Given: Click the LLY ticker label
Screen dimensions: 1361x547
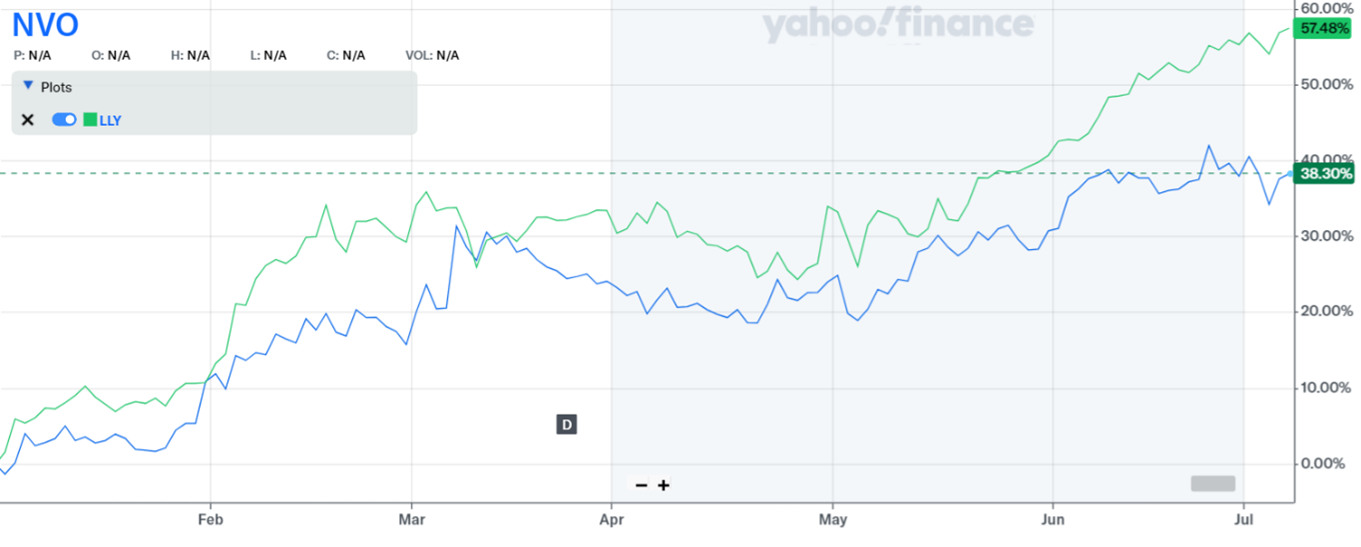Looking at the screenshot, I should coord(111,120).
